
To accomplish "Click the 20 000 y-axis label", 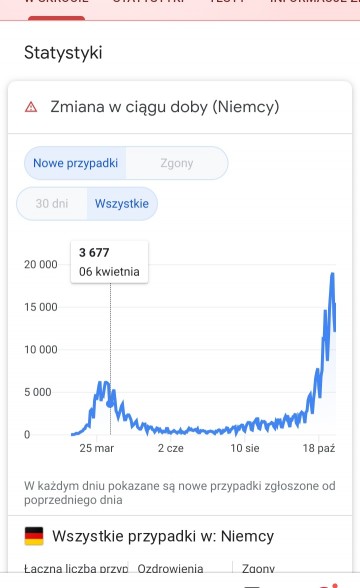I will coord(41,265).
